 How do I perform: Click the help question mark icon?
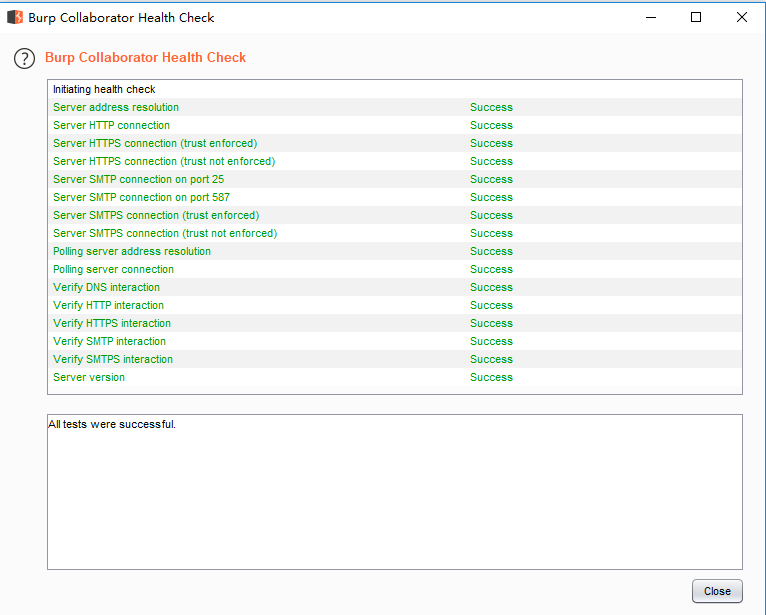click(x=24, y=59)
